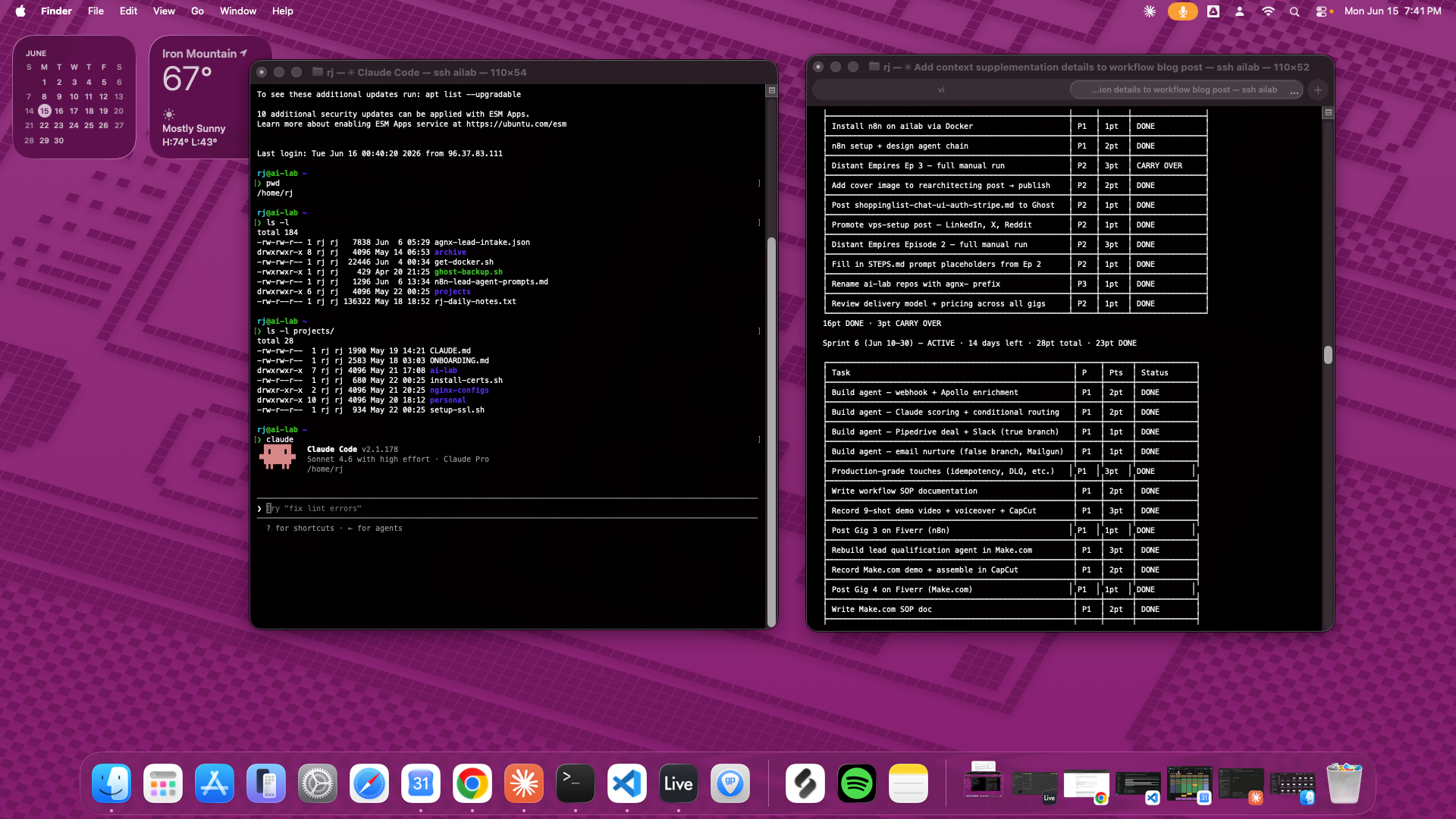Image resolution: width=1456 pixels, height=819 pixels.
Task: Select the blog post ssh ailab tab
Action: point(1184,89)
